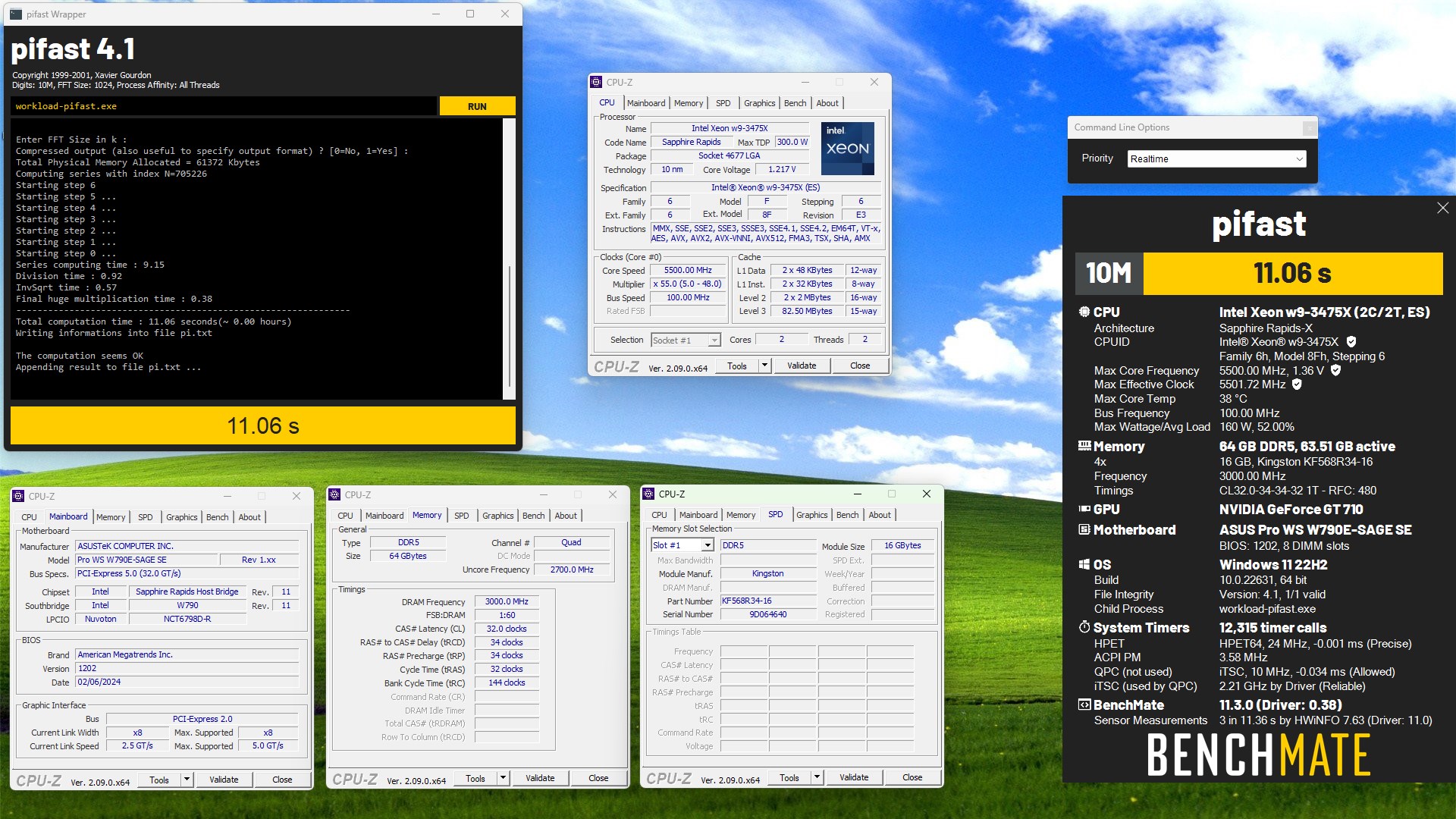Open Memory tab in the Mainboard CPU-Z window

111,517
